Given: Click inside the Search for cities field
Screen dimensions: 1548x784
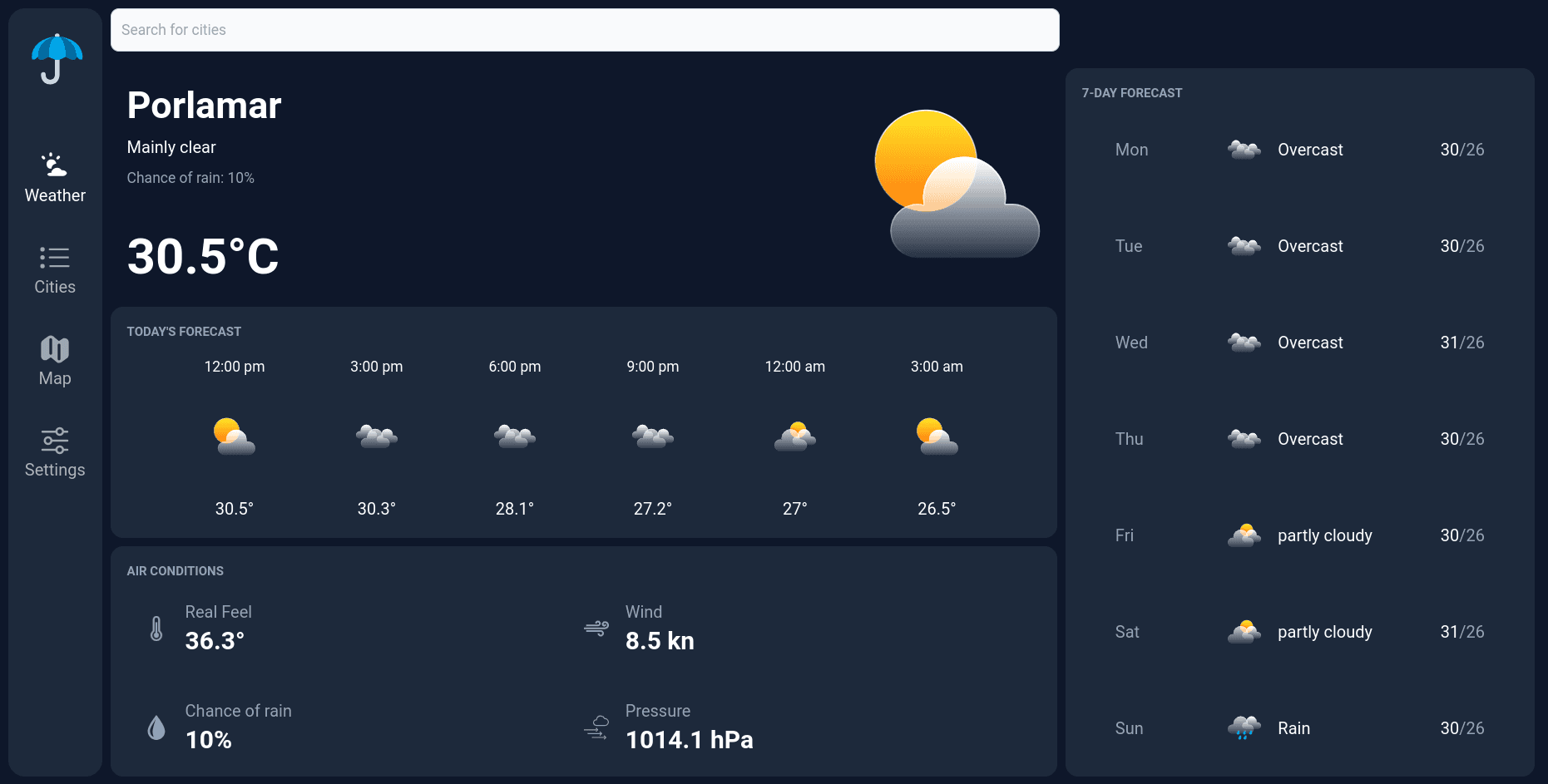Looking at the screenshot, I should pyautogui.click(x=582, y=30).
